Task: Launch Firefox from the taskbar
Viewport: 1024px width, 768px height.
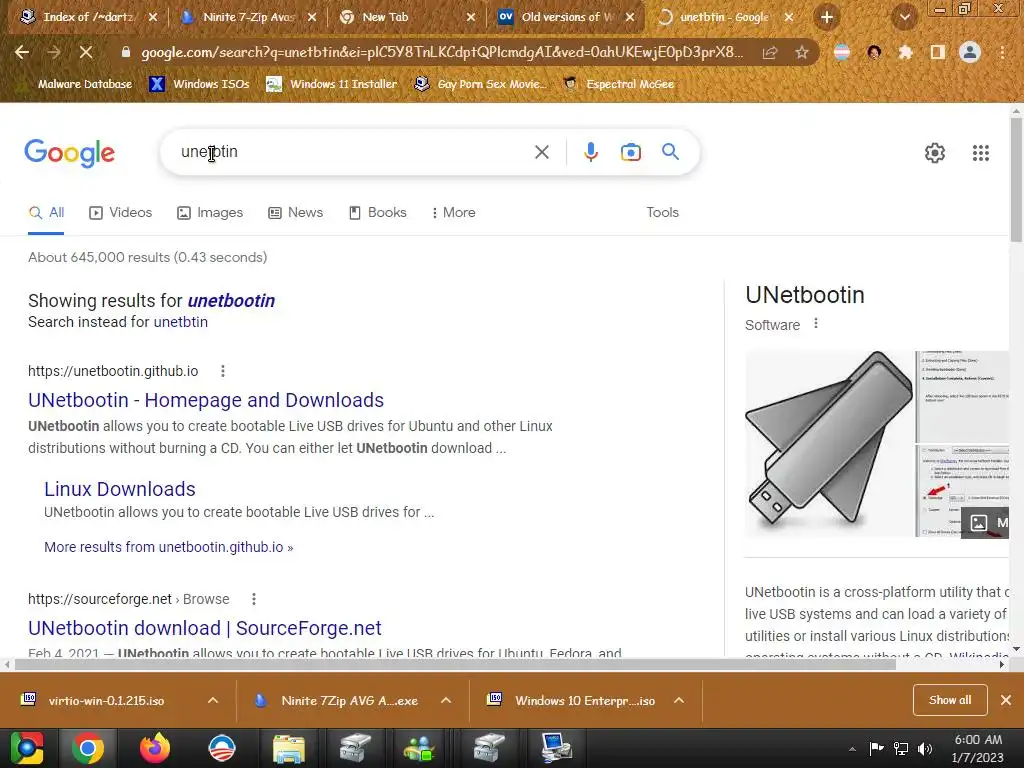Action: (155, 748)
